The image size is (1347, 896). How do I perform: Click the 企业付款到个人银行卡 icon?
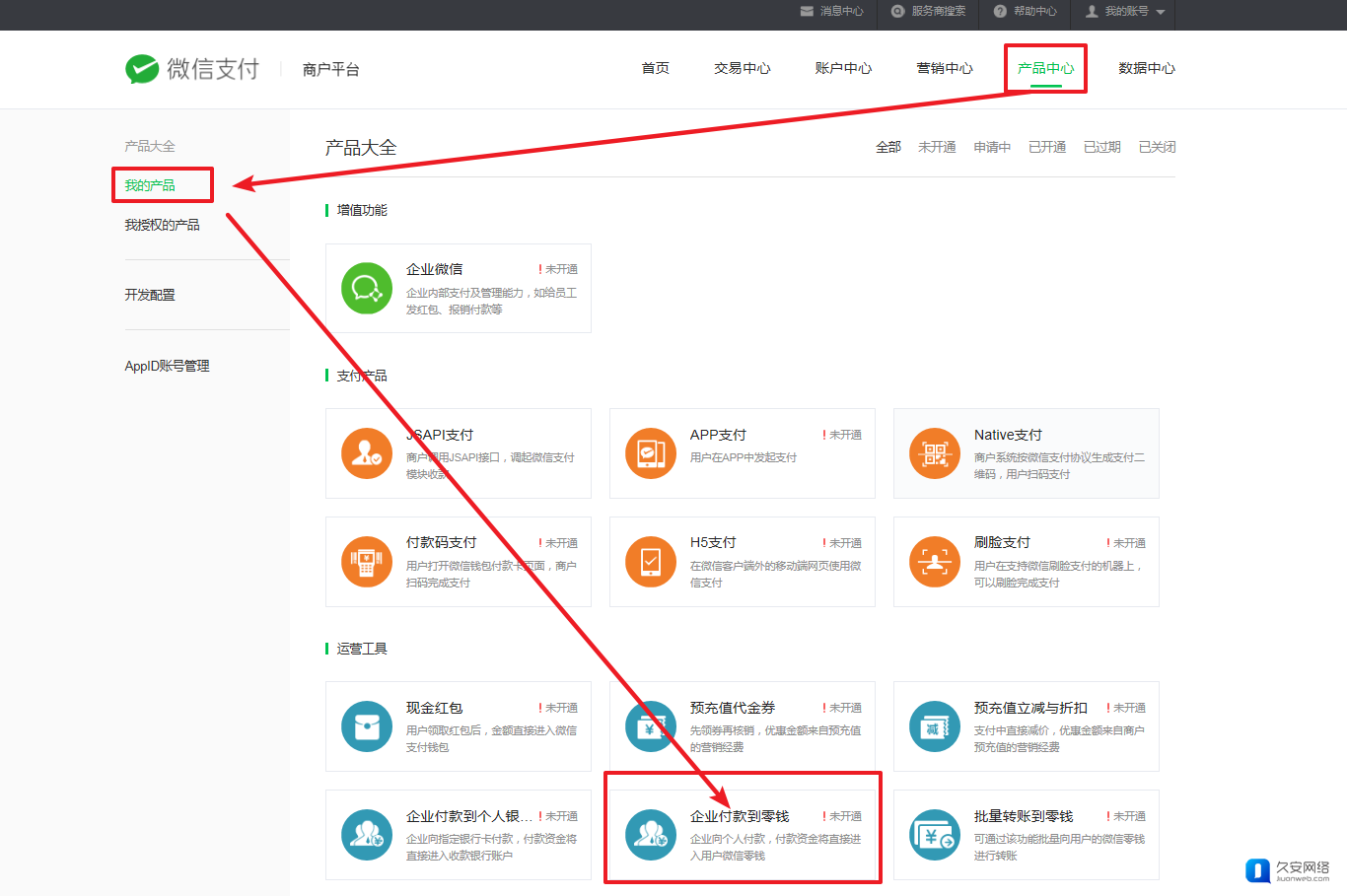click(x=367, y=835)
